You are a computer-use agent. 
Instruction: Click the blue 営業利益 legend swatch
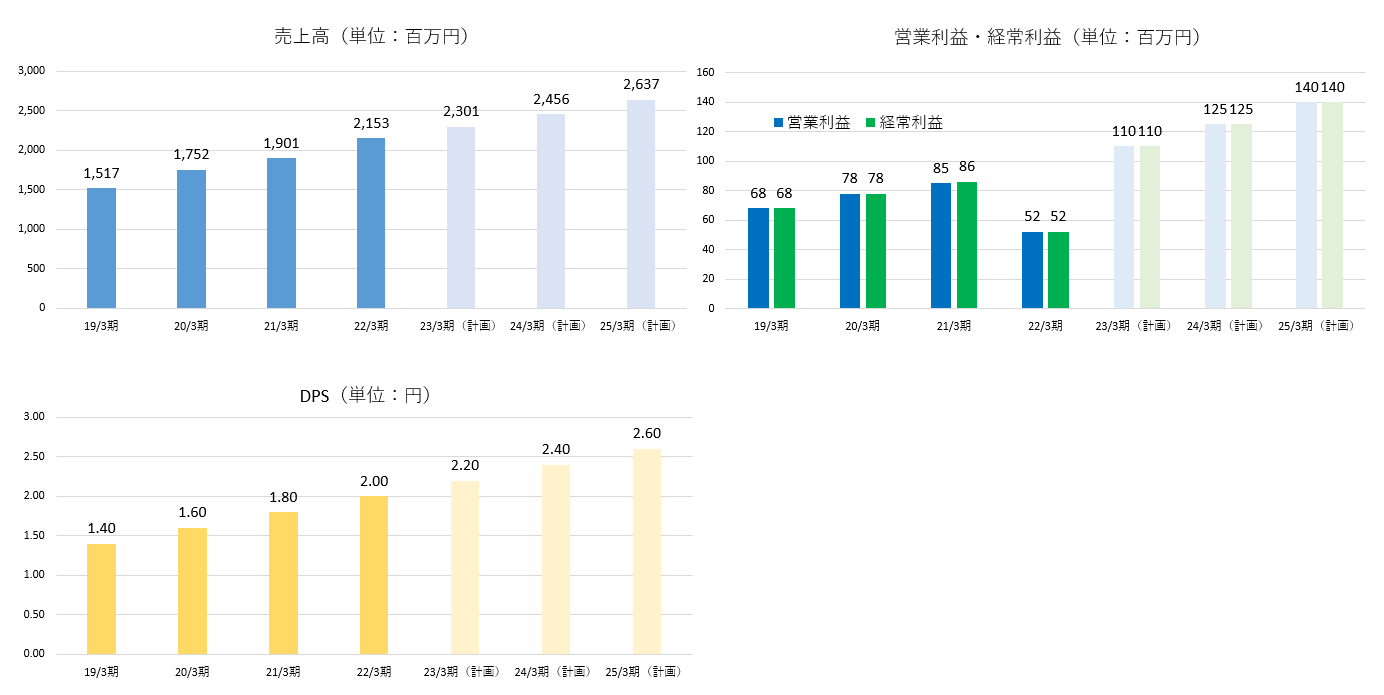coord(779,123)
